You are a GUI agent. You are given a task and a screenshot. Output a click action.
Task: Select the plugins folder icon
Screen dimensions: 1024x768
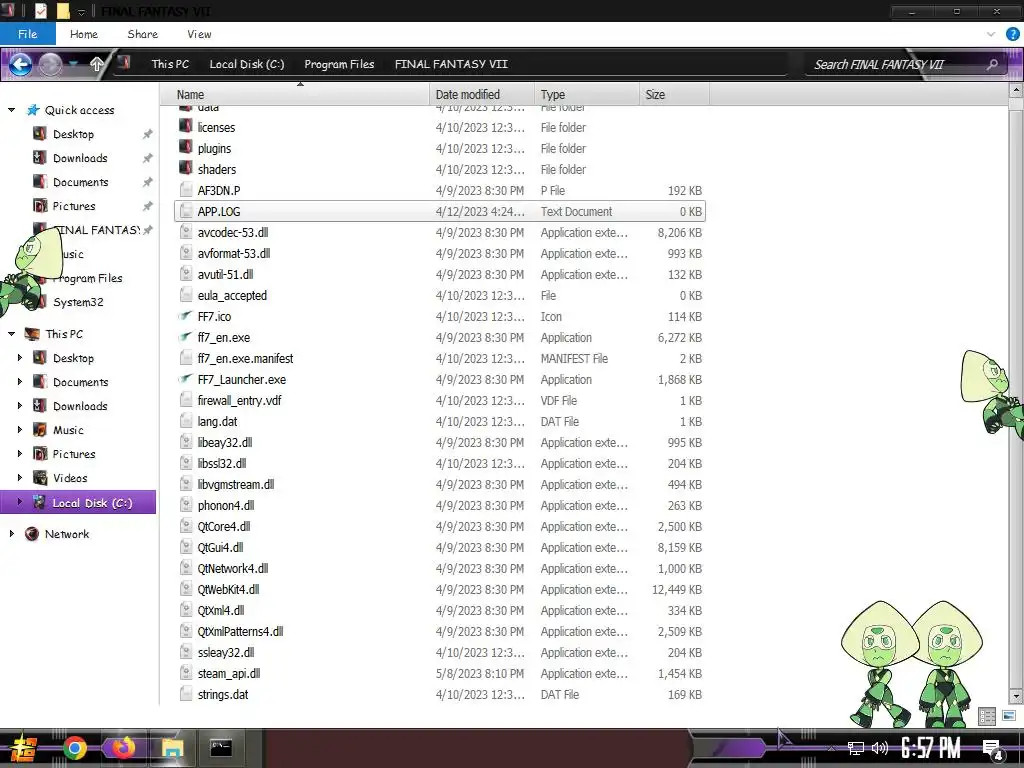coord(186,148)
